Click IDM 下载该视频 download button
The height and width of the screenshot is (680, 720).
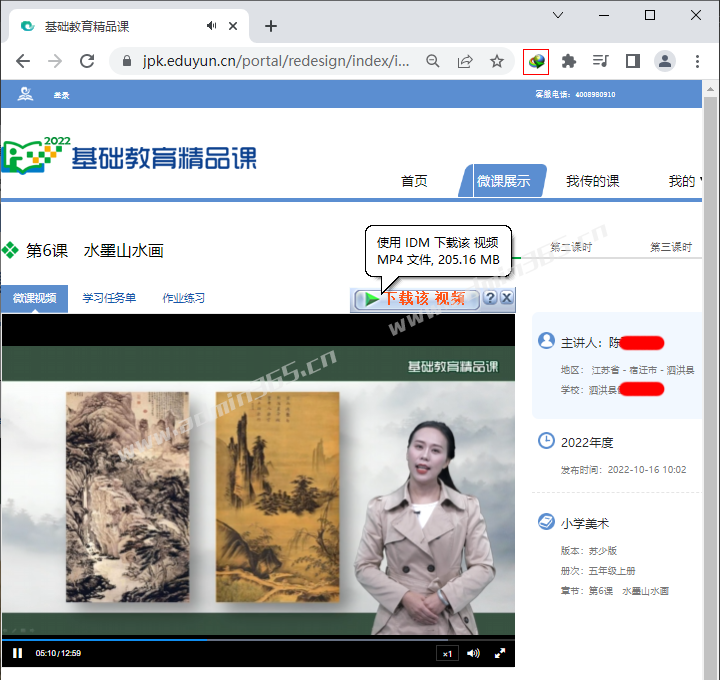click(x=417, y=299)
